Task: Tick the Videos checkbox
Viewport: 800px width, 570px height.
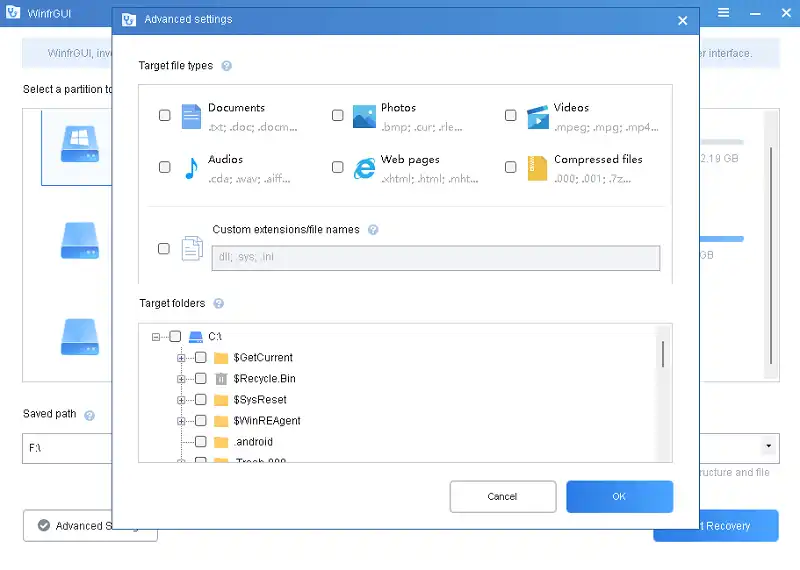Action: (510, 116)
